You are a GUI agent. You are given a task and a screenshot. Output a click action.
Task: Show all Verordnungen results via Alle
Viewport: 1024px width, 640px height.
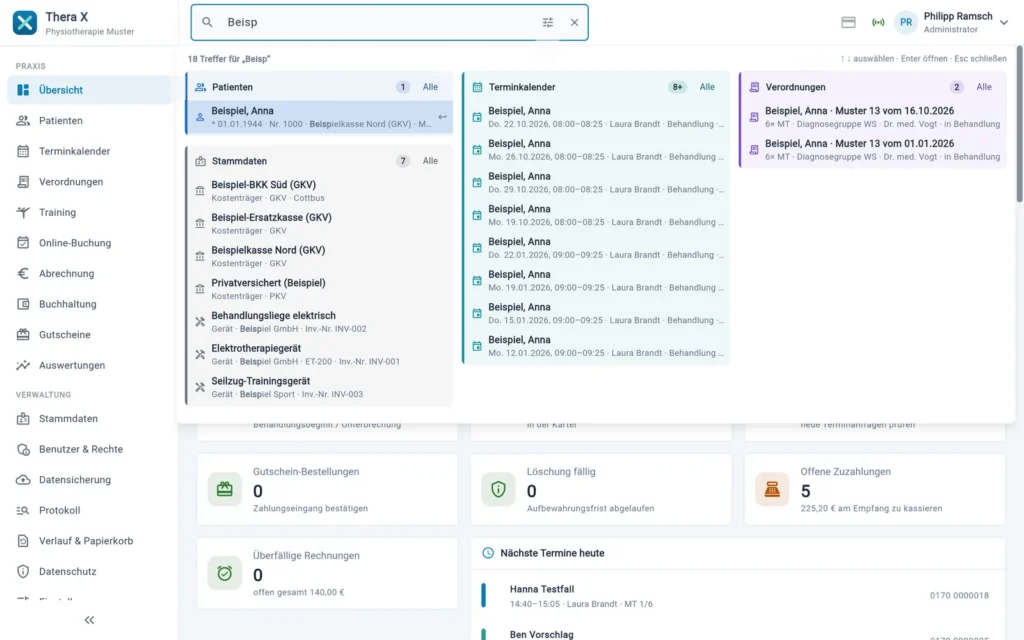984,87
